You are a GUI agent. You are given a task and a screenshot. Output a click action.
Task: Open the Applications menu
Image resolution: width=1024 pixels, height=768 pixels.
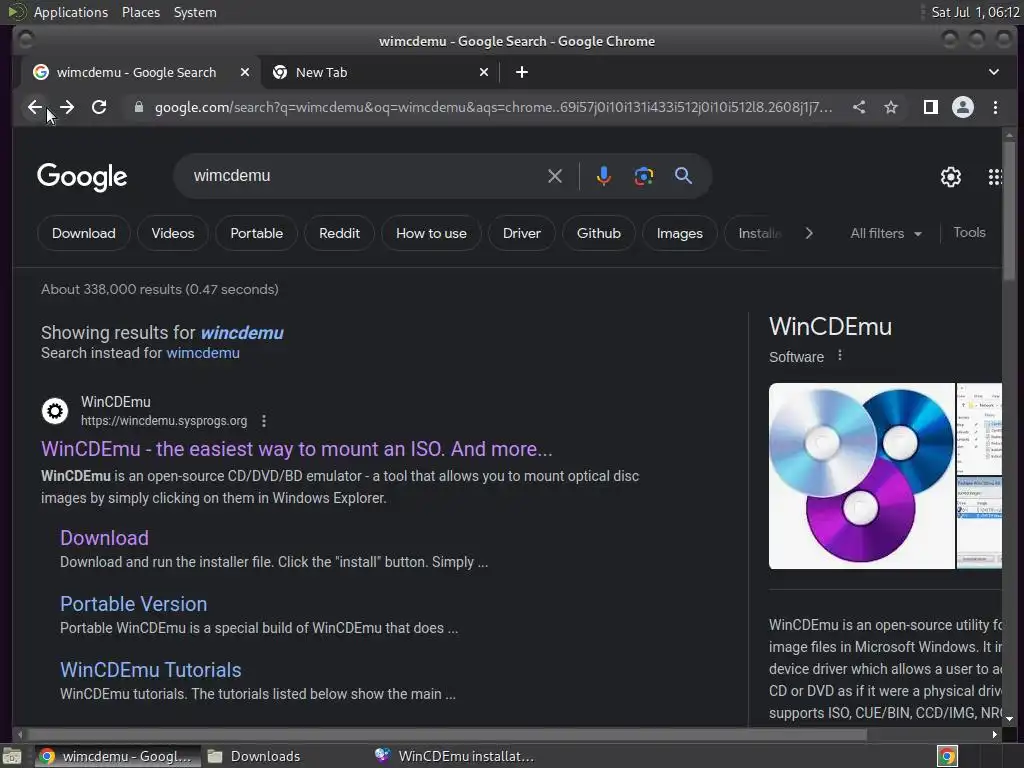pyautogui.click(x=71, y=12)
